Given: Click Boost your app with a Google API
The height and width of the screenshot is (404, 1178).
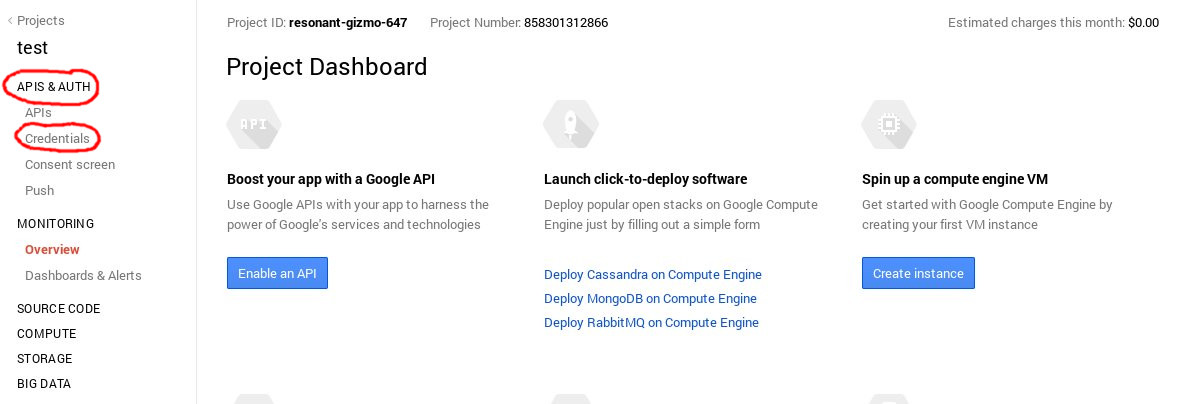Looking at the screenshot, I should 331,179.
